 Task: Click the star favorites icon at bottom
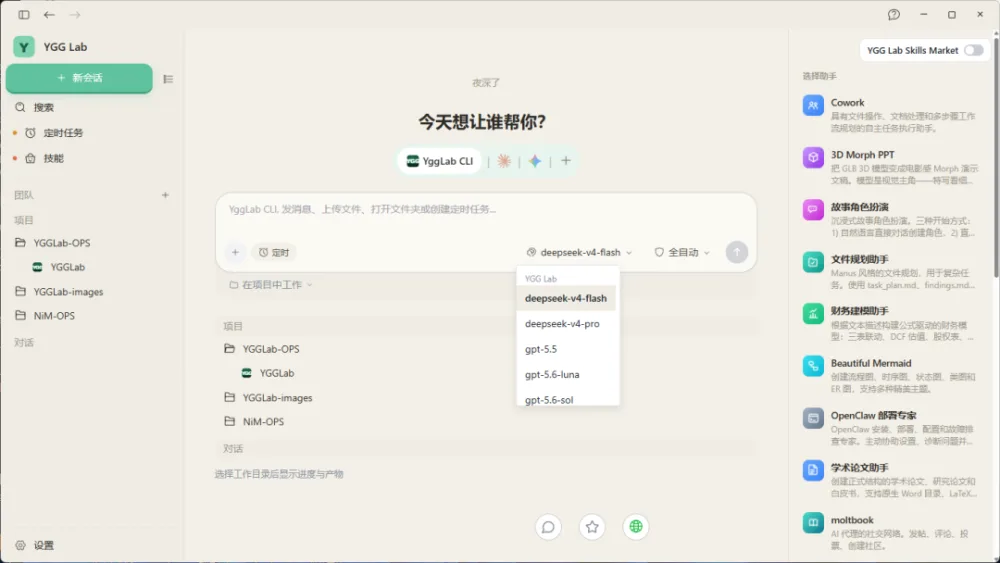click(592, 527)
